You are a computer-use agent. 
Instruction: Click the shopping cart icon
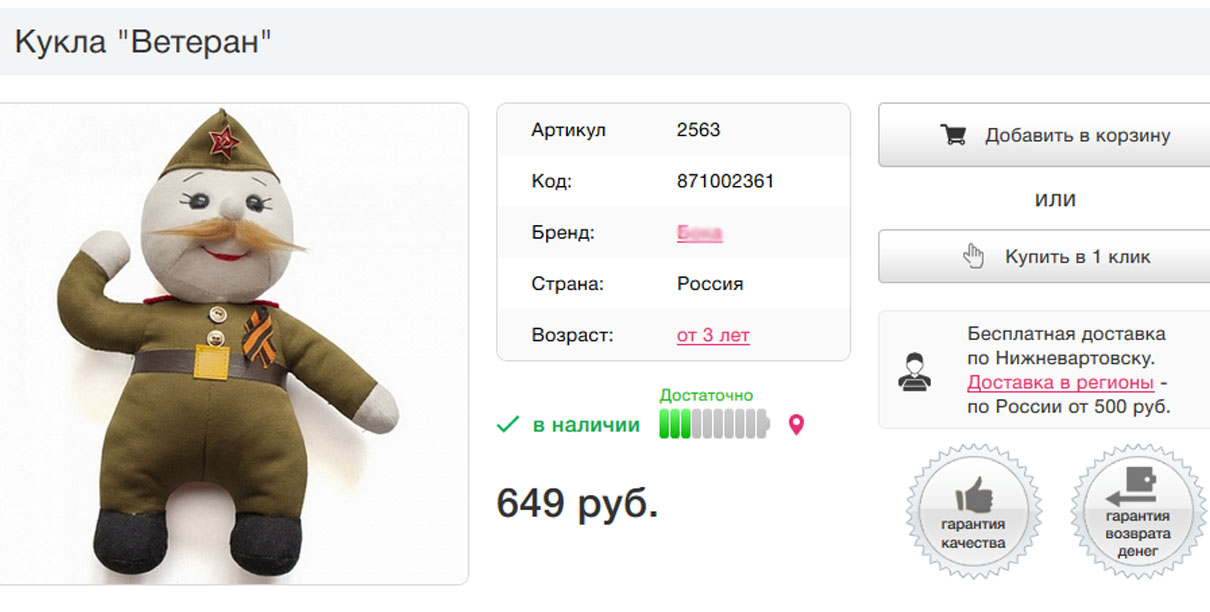tap(953, 135)
